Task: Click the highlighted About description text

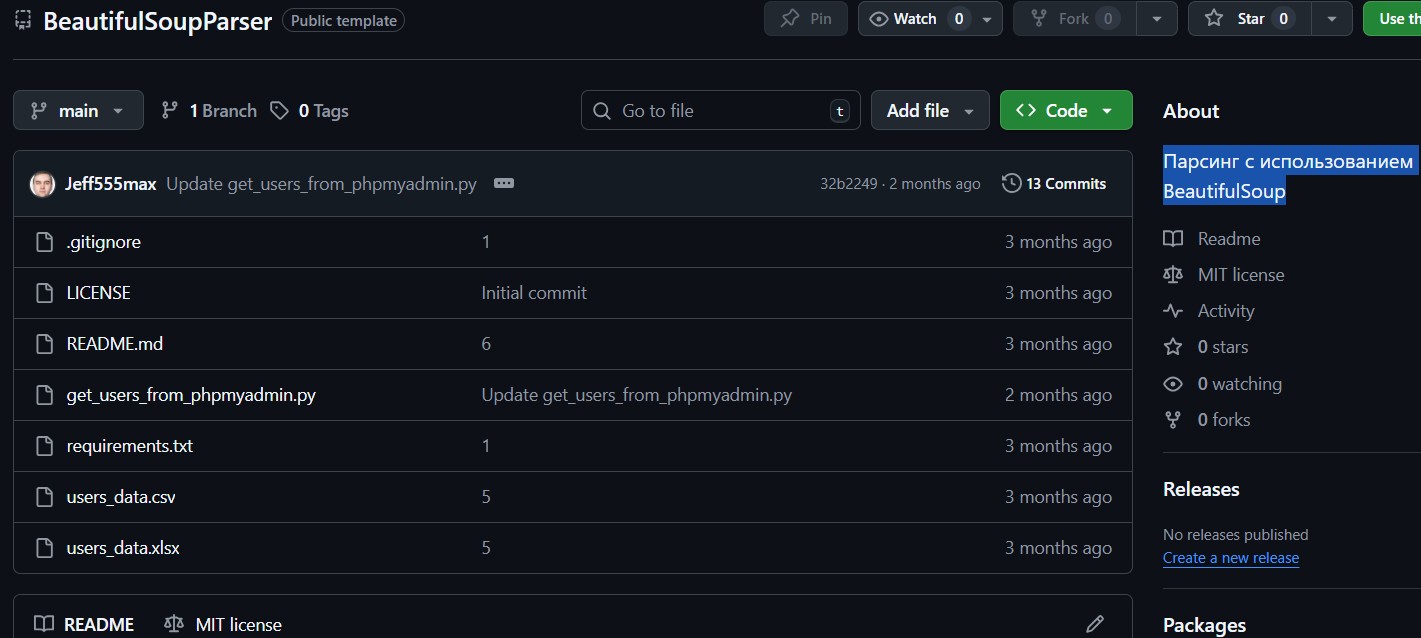Action: [1289, 176]
